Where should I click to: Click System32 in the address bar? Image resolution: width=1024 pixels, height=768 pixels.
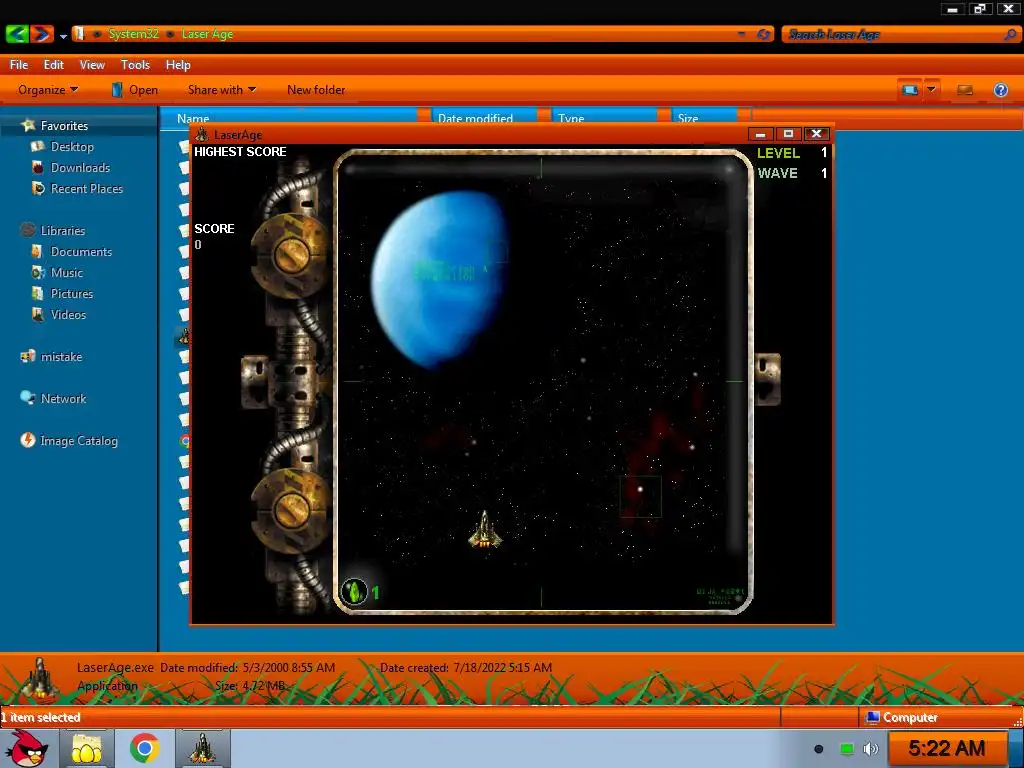[x=133, y=34]
